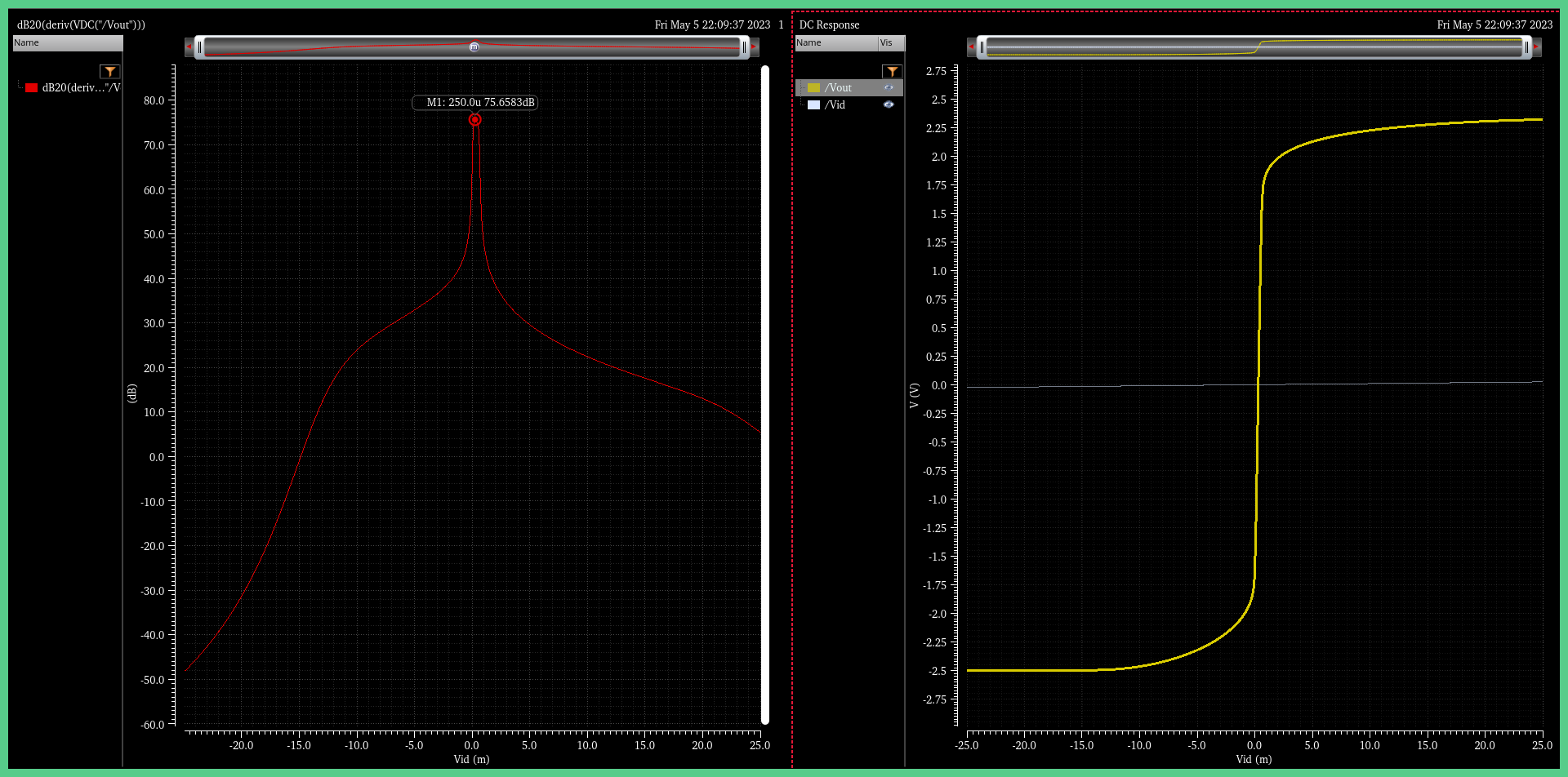
Task: Click the DC Response date stamp
Action: [1494, 24]
